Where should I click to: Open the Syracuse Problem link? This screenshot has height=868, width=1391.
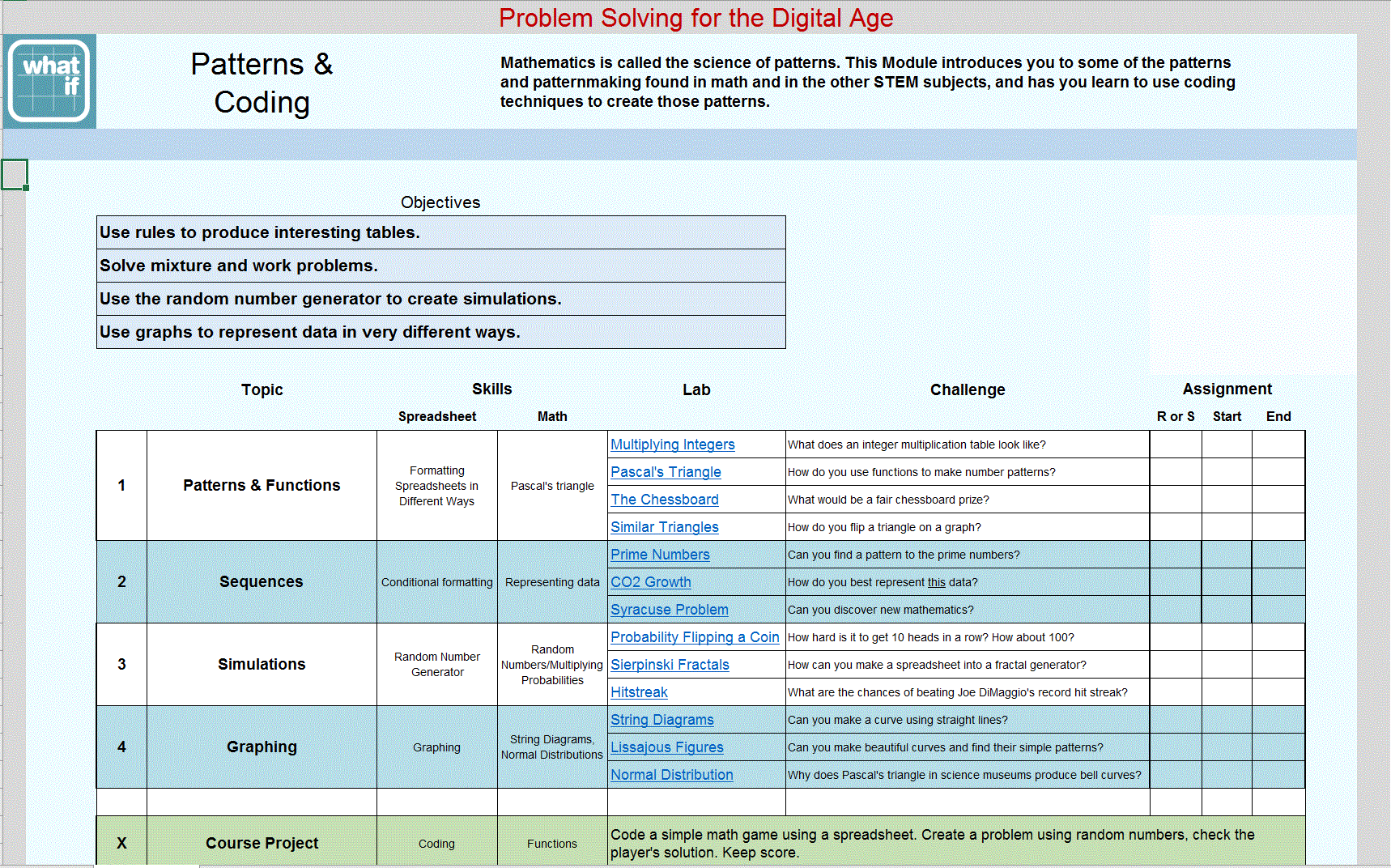click(669, 610)
